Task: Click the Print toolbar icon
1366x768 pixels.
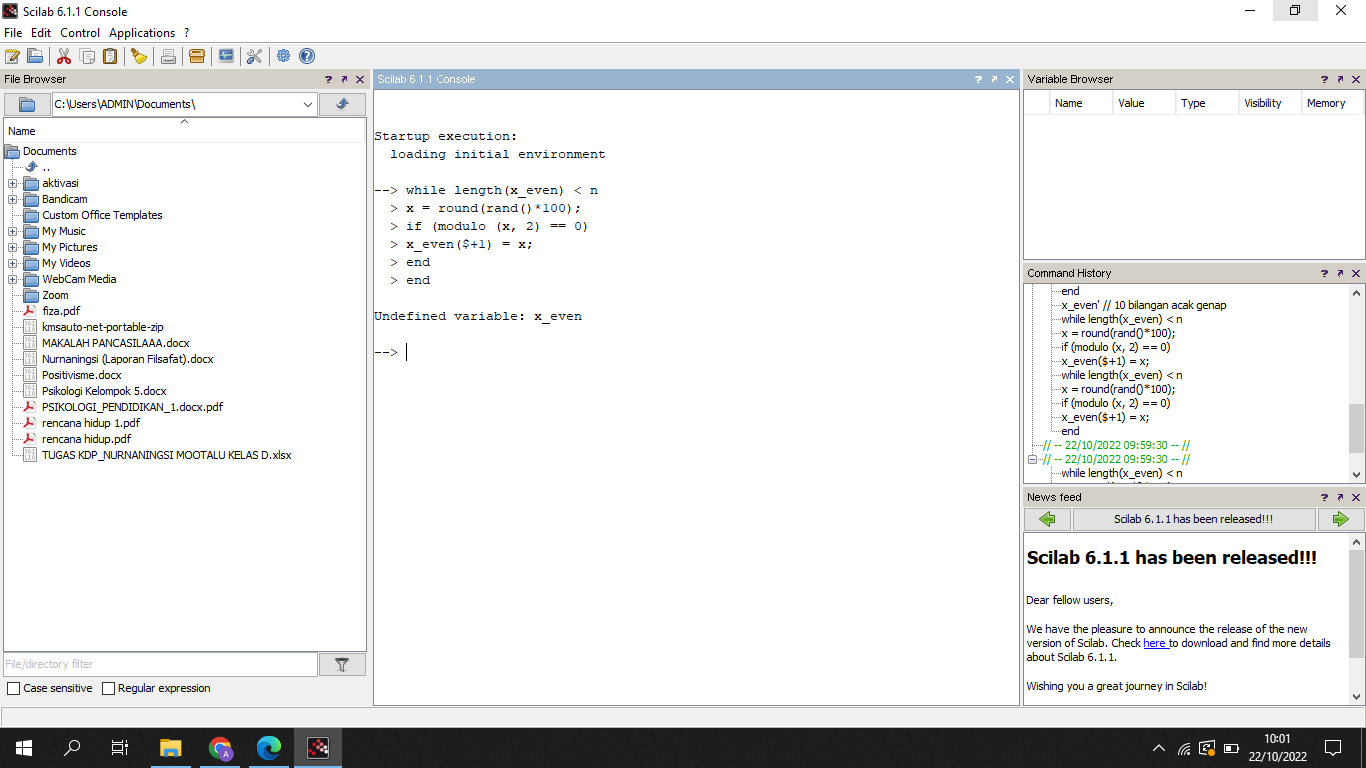Action: (168, 56)
